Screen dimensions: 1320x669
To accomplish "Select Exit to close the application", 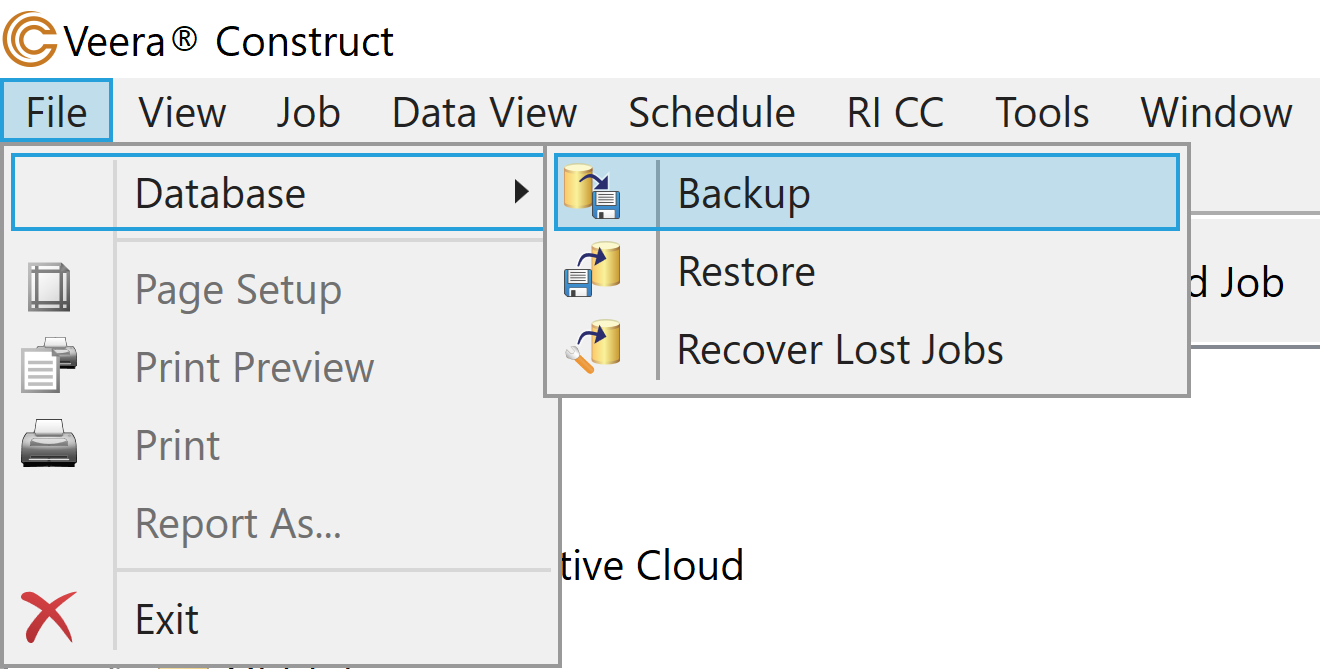I will [167, 617].
